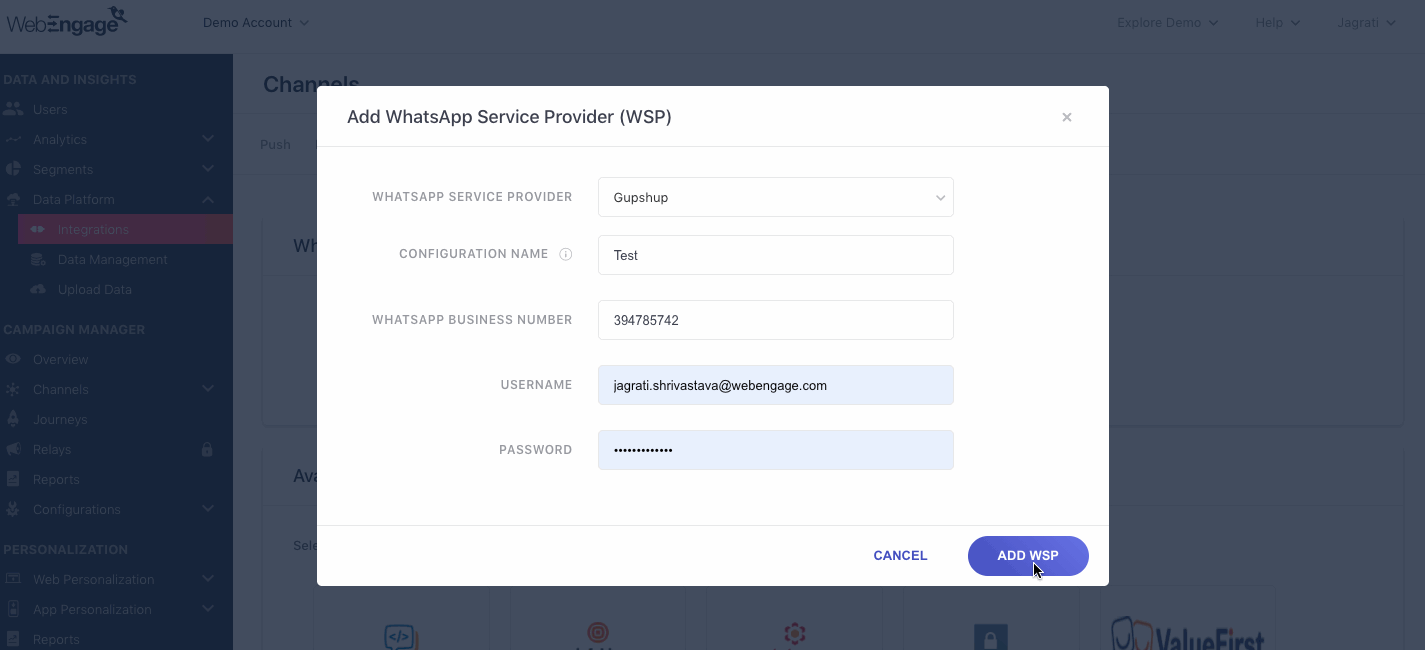Click the Channels sidebar icon
The height and width of the screenshot is (650, 1425).
(13, 389)
